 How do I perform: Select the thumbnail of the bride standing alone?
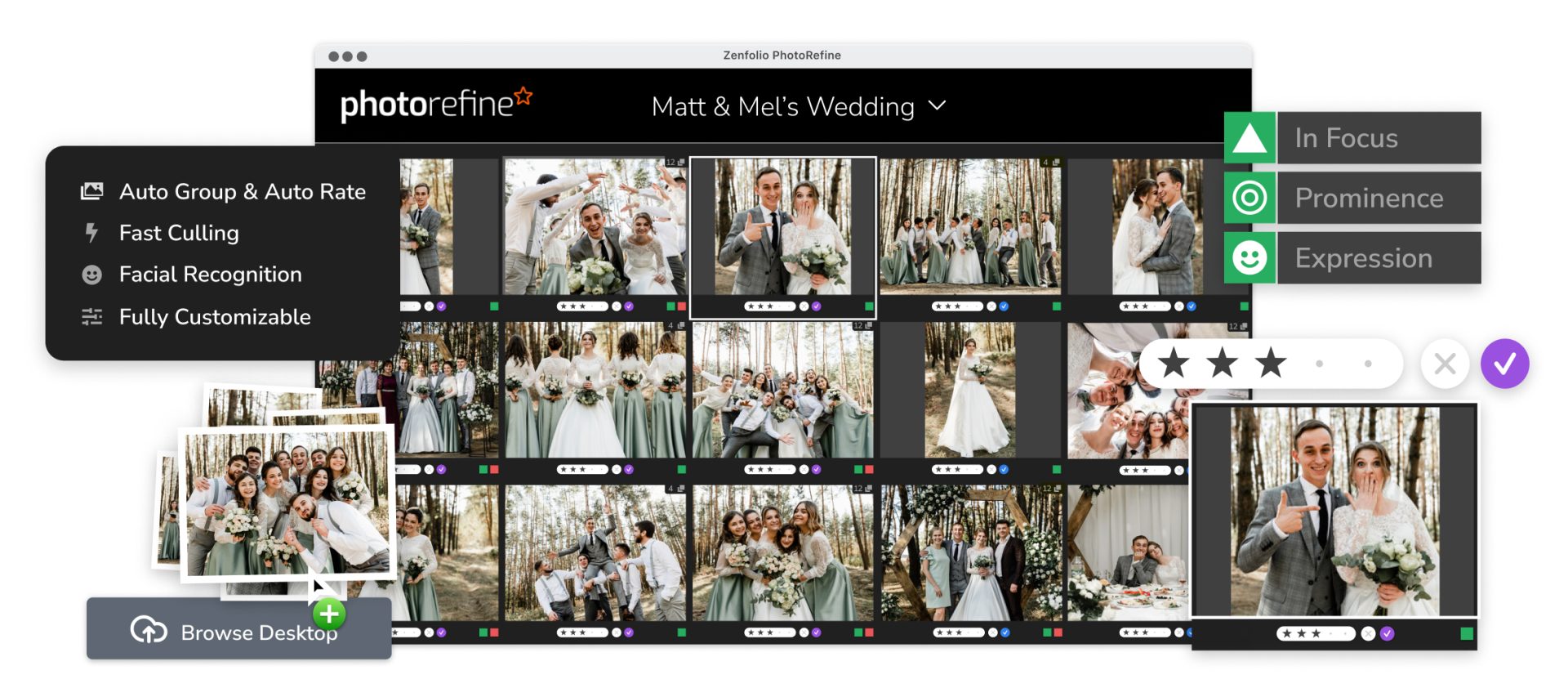[x=970, y=390]
